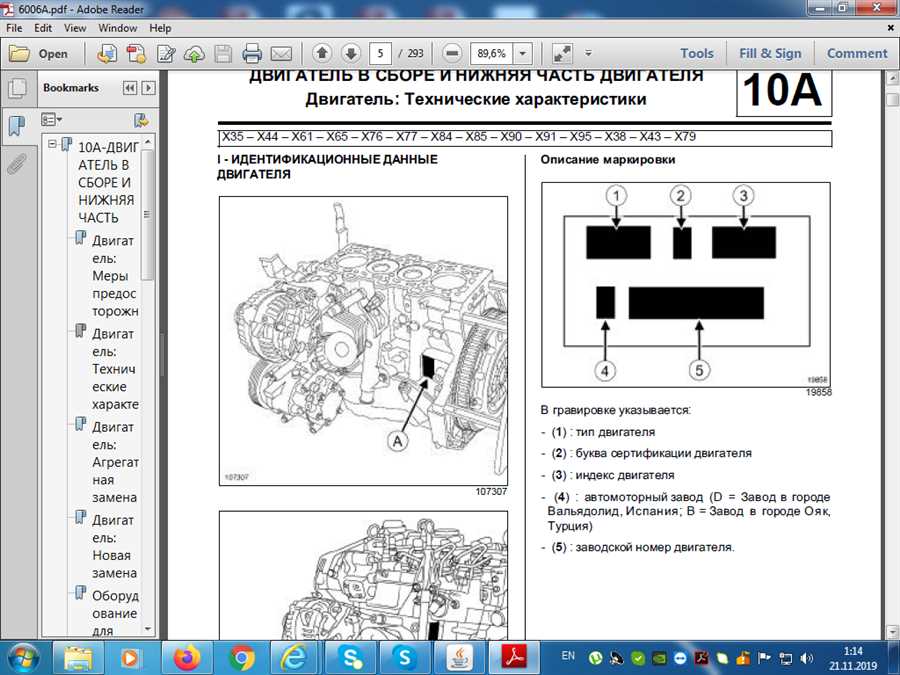Click the Page Thumbnails panel icon
Screen dimensions: 900x675
[16, 89]
